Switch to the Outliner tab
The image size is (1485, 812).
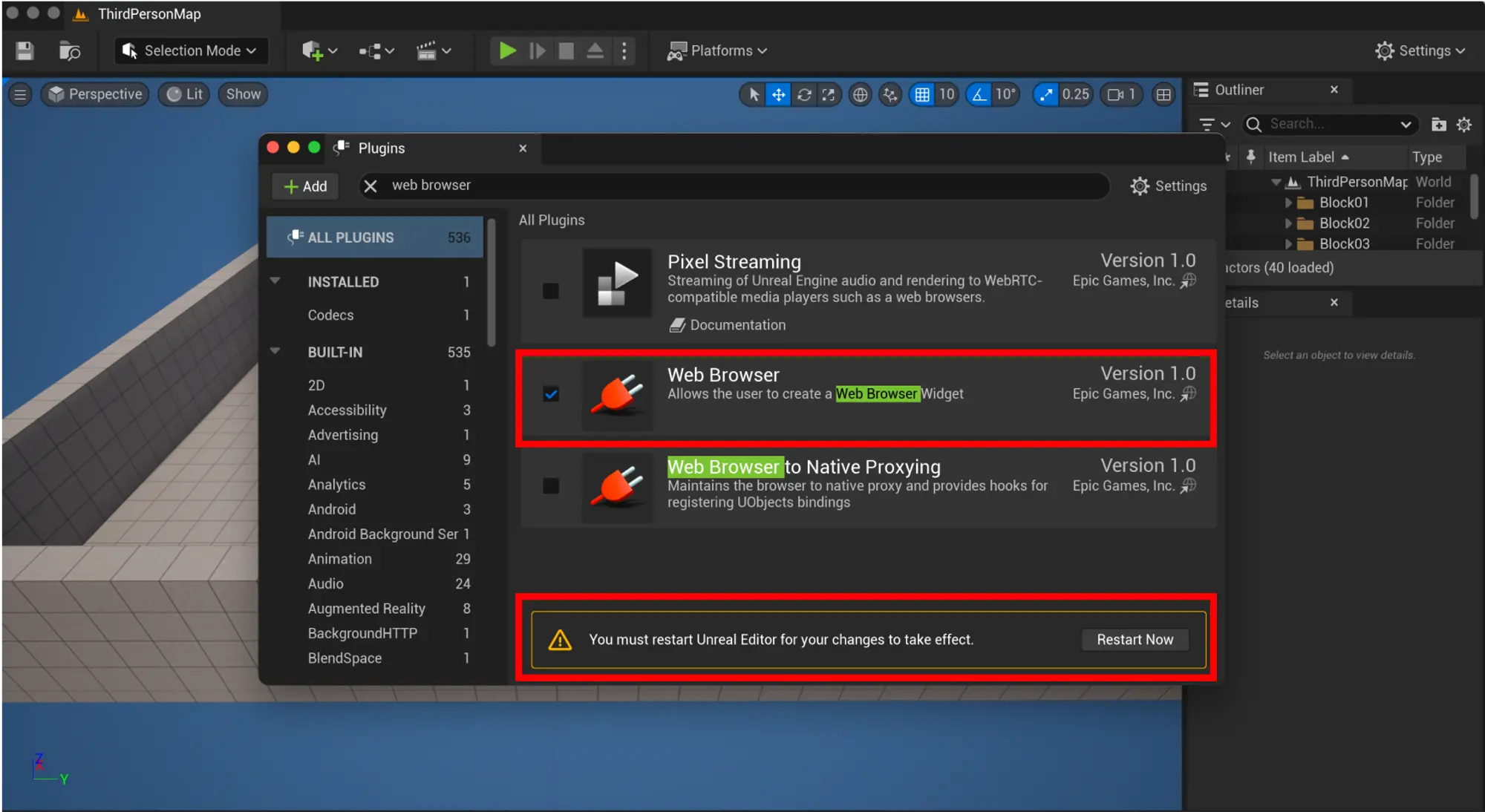pyautogui.click(x=1238, y=90)
